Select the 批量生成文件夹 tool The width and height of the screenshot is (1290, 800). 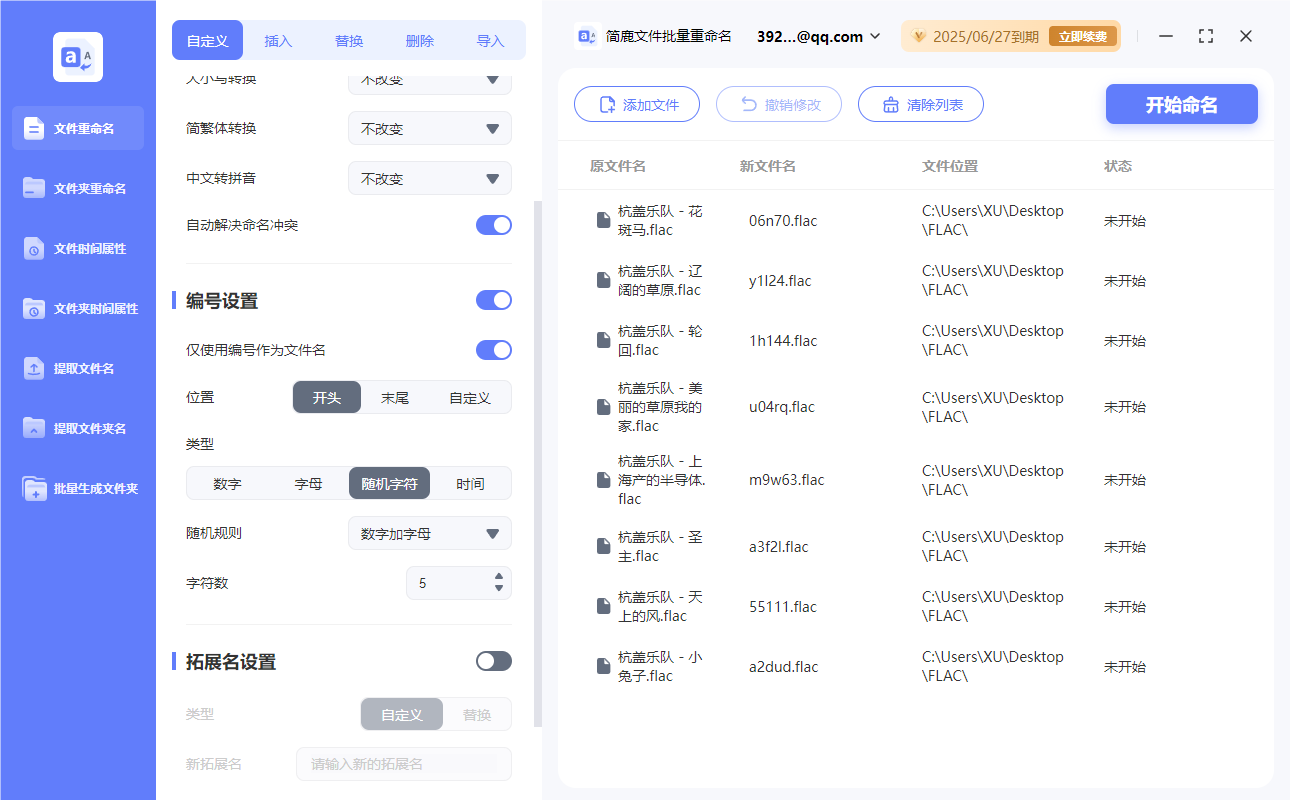(78, 488)
